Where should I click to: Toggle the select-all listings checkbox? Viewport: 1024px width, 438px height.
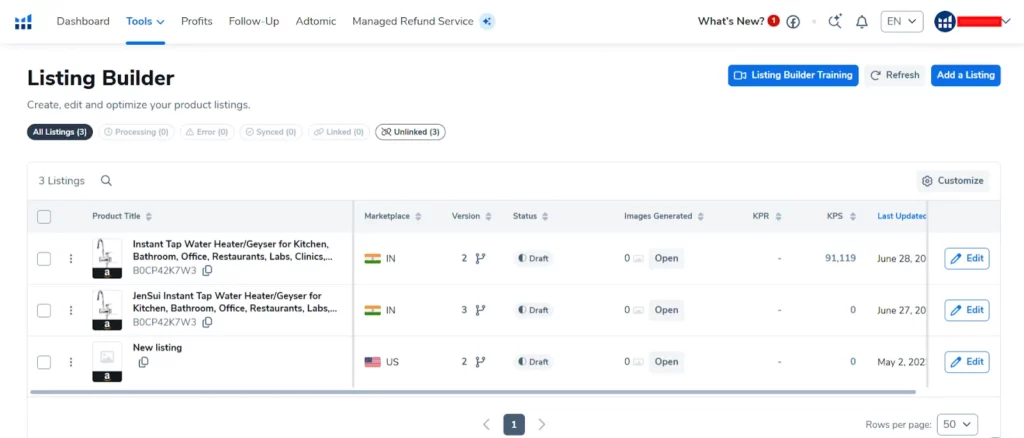click(x=44, y=216)
